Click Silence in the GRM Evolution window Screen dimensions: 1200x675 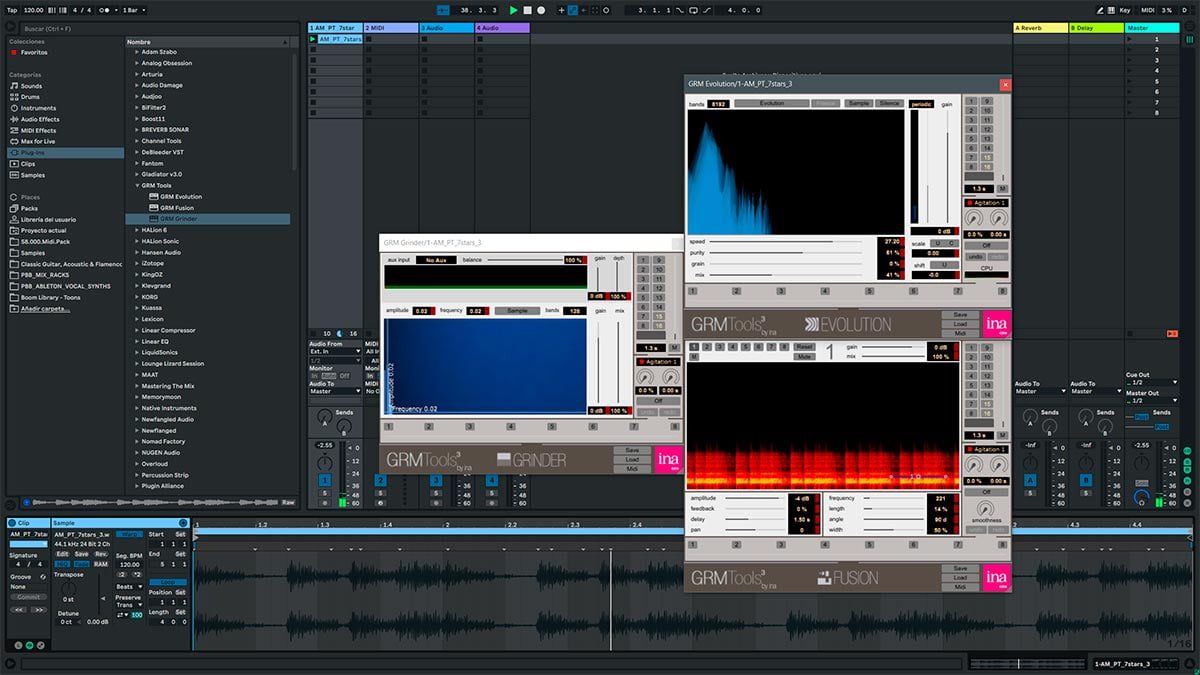pyautogui.click(x=889, y=103)
